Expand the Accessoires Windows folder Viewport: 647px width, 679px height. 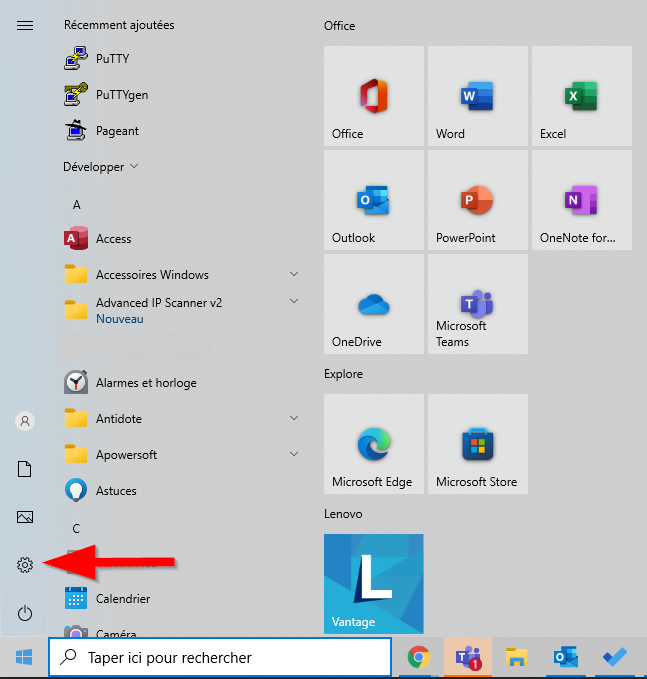pos(294,274)
